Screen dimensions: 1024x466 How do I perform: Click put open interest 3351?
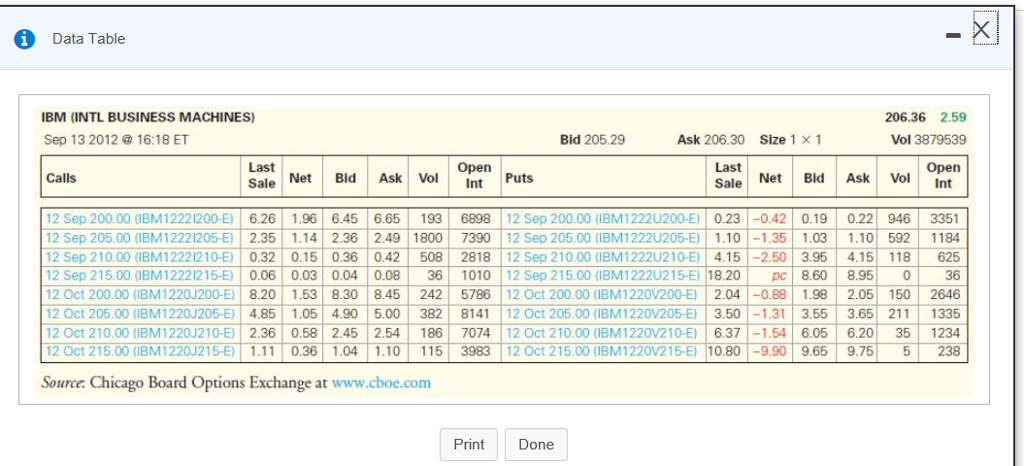coord(944,219)
